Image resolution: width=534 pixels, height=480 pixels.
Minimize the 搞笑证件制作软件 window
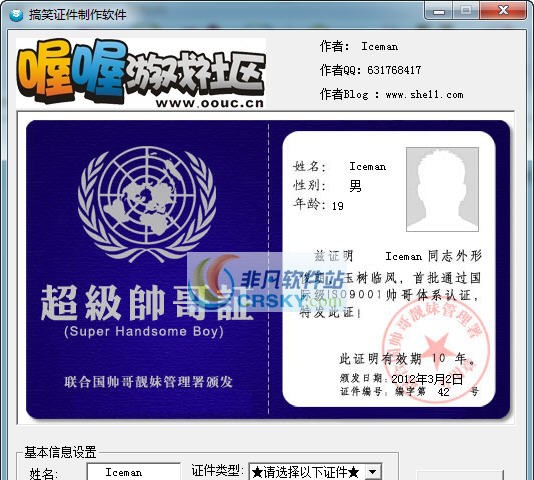439,12
